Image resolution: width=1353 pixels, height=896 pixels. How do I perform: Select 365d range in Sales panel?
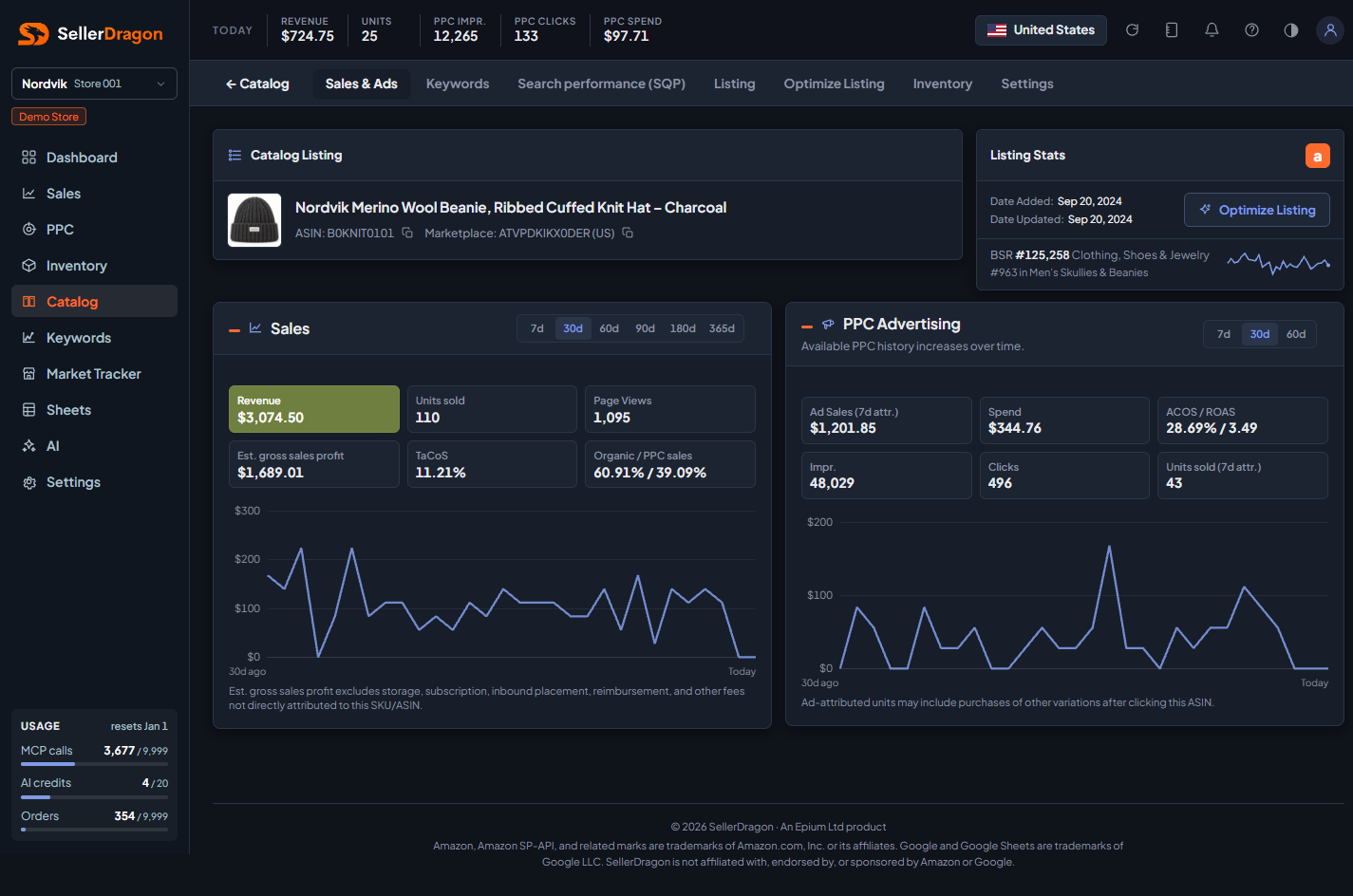[722, 328]
